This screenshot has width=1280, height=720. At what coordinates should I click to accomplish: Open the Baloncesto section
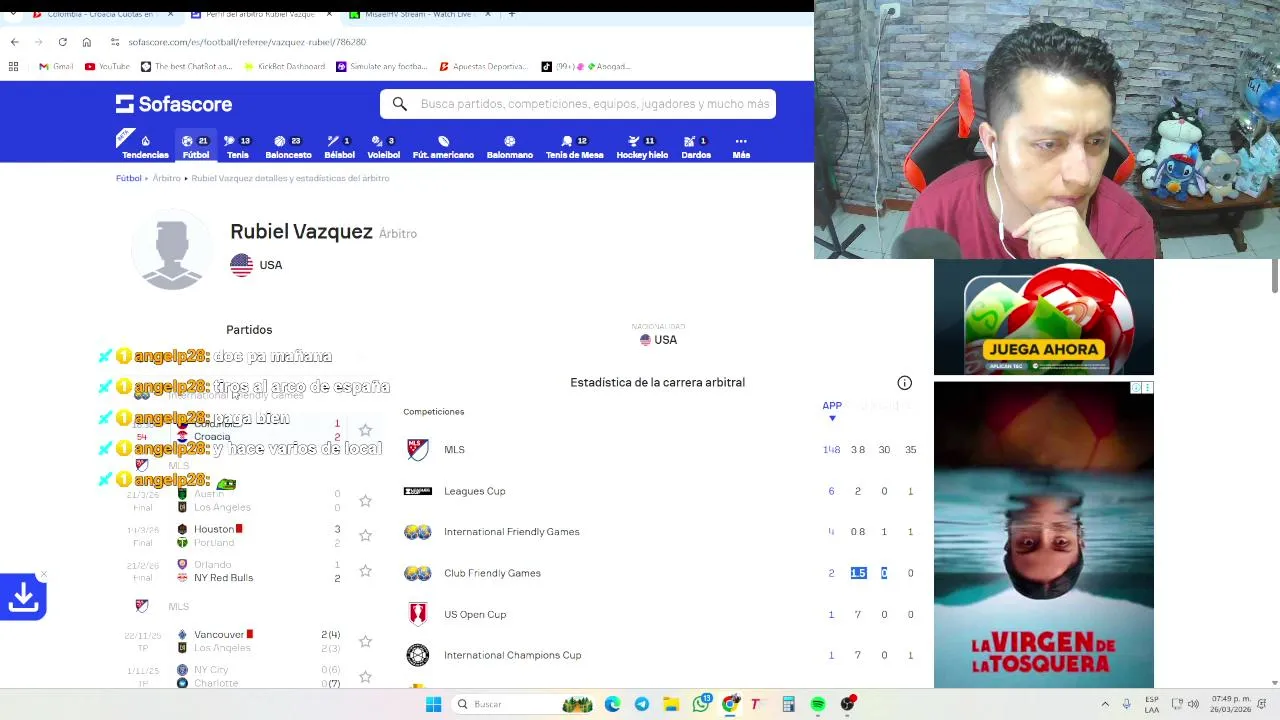(288, 147)
